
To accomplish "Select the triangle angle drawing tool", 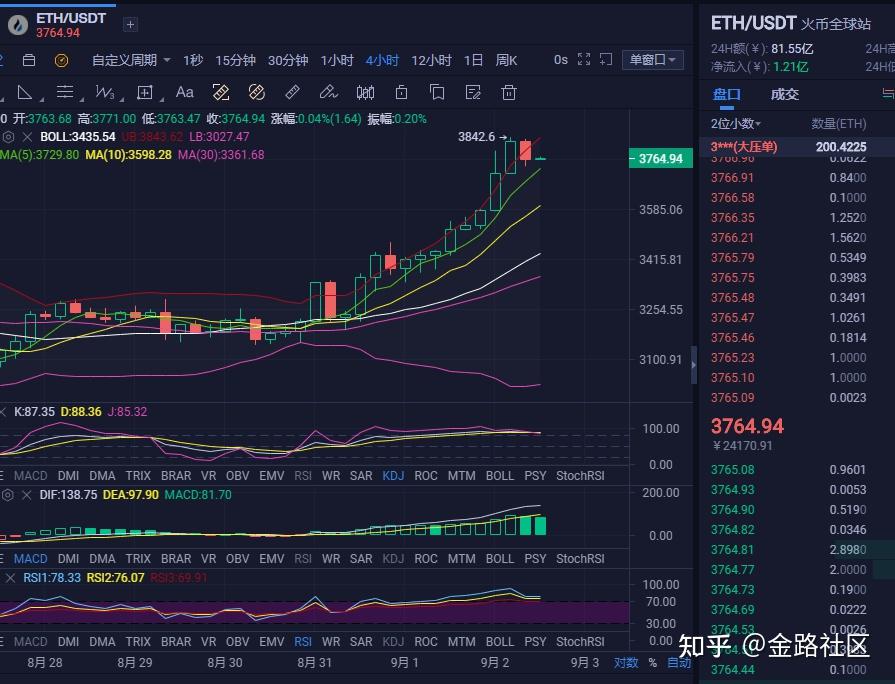I will tap(25, 92).
